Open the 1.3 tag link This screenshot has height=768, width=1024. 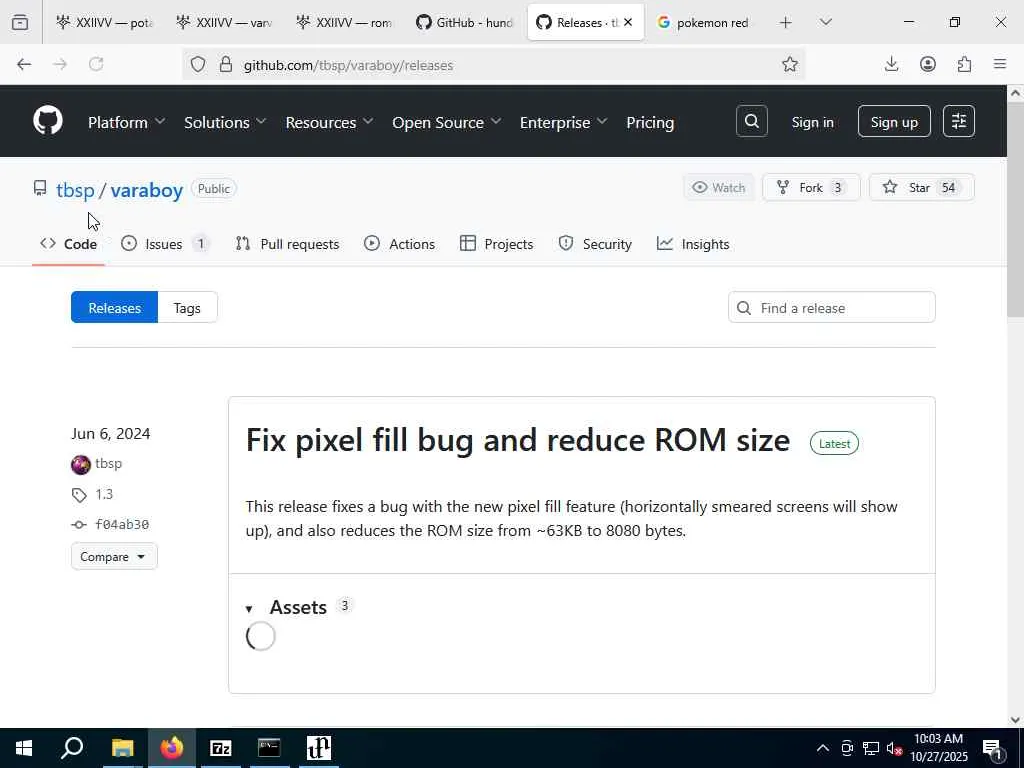(x=104, y=494)
